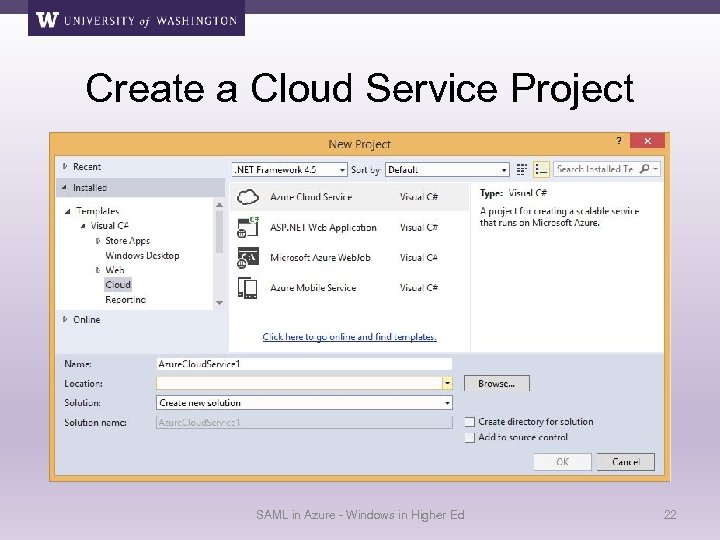The image size is (720, 540).
Task: Select the Store Apps tree item
Action: pyautogui.click(x=128, y=241)
